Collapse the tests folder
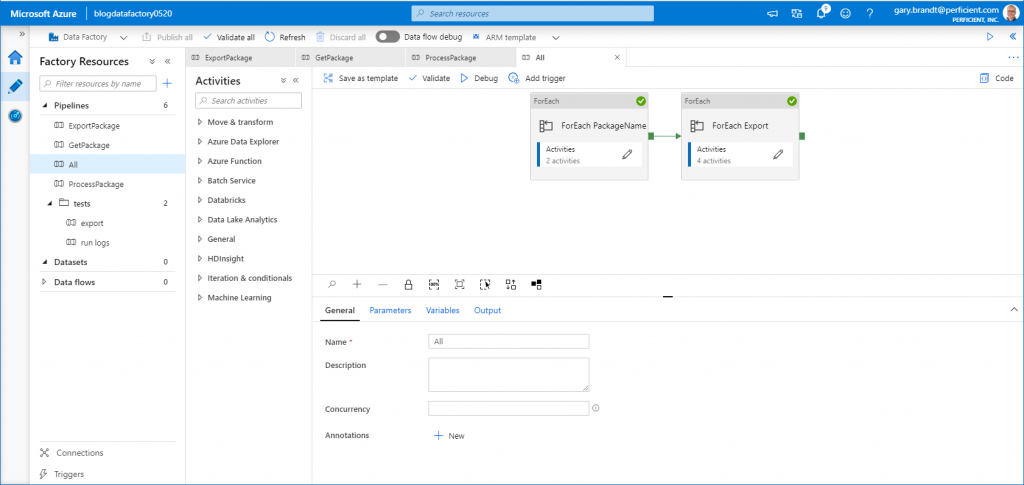The image size is (1024, 485). (x=50, y=203)
